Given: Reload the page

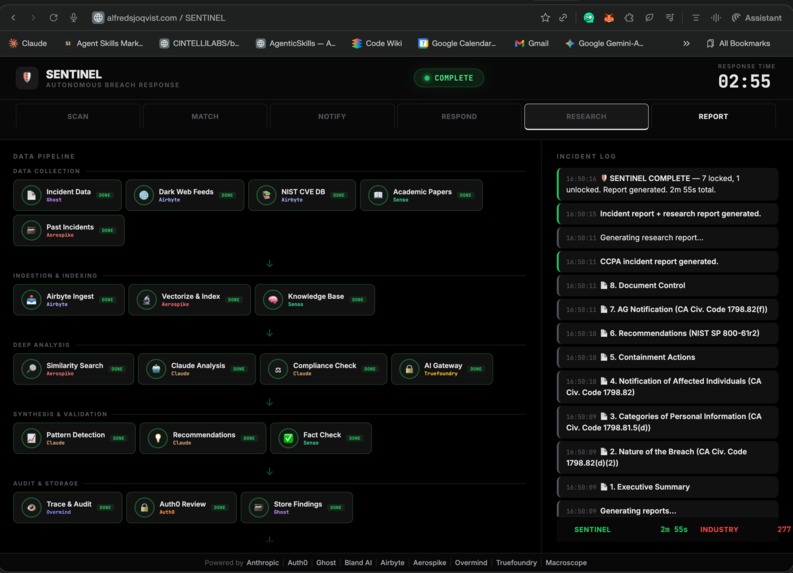Looking at the screenshot, I should pos(53,18).
